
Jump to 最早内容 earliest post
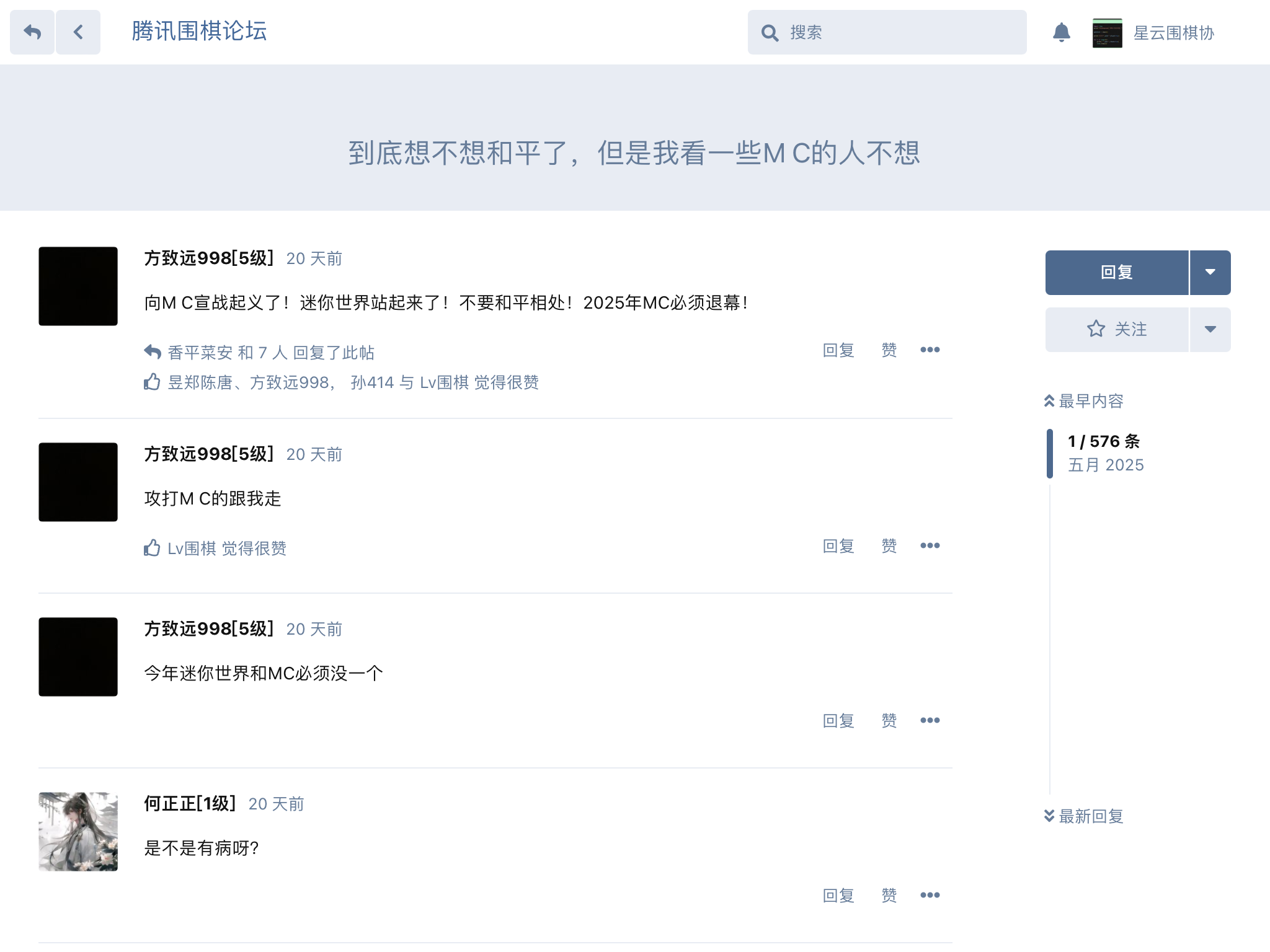[x=1084, y=401]
